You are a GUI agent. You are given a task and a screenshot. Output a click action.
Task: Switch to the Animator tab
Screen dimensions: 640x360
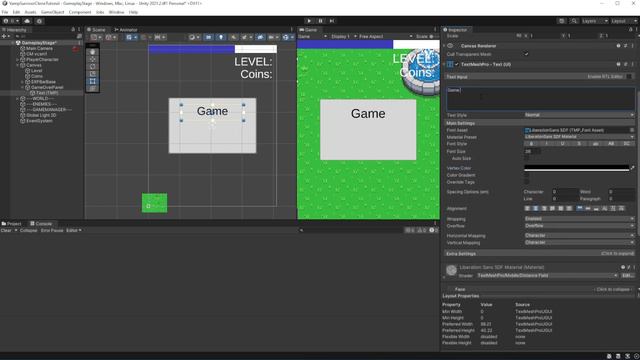click(126, 30)
